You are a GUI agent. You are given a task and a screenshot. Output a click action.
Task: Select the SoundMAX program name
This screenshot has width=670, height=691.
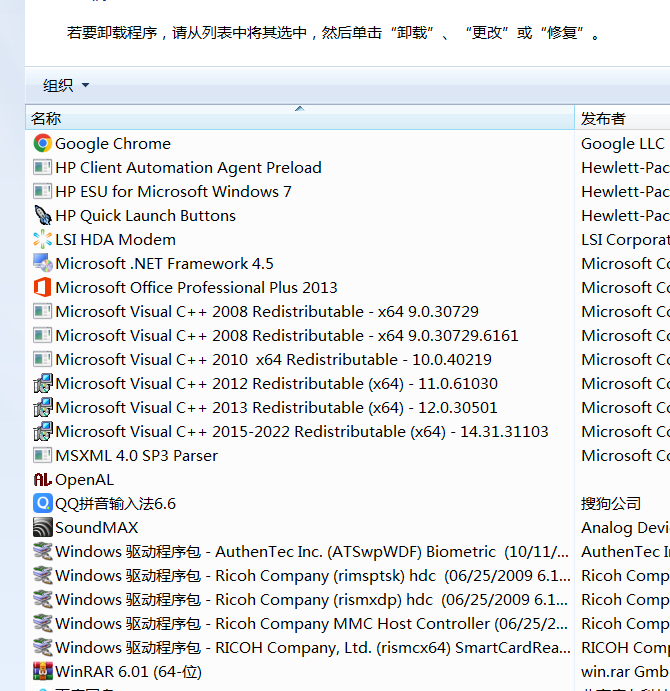pyautogui.click(x=97, y=528)
